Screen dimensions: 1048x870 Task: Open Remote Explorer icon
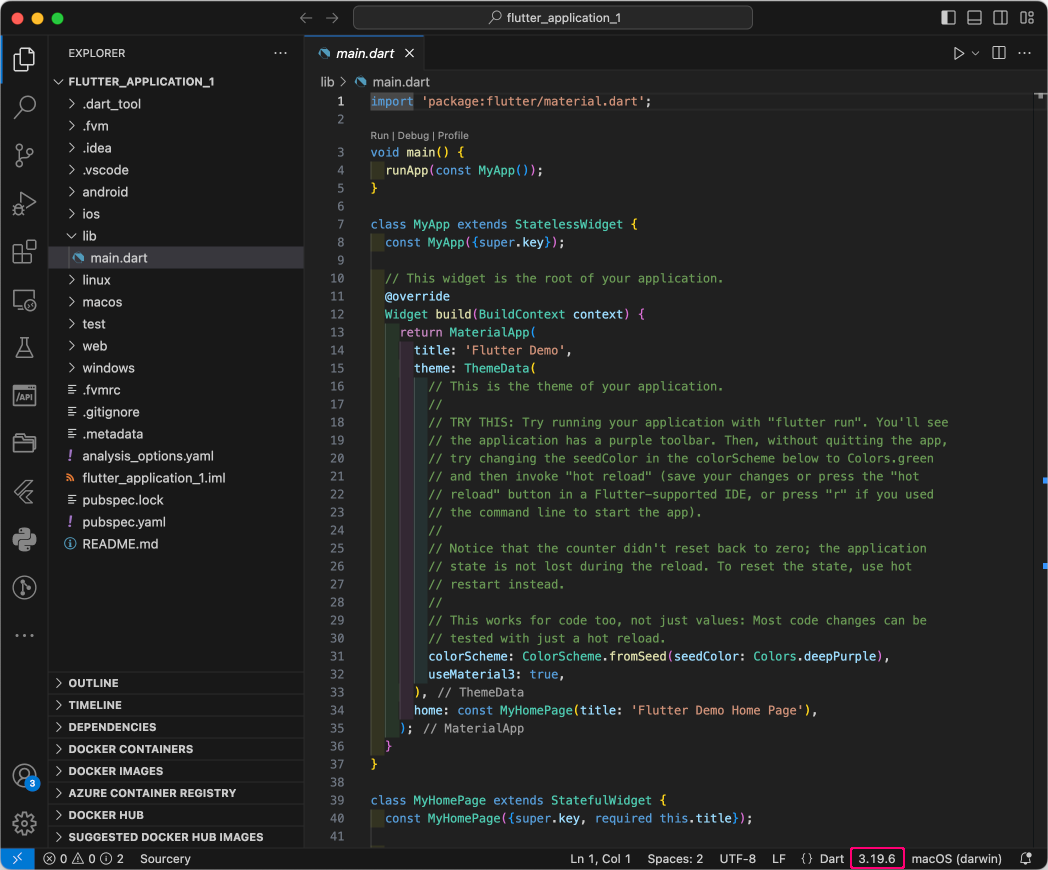point(24,300)
